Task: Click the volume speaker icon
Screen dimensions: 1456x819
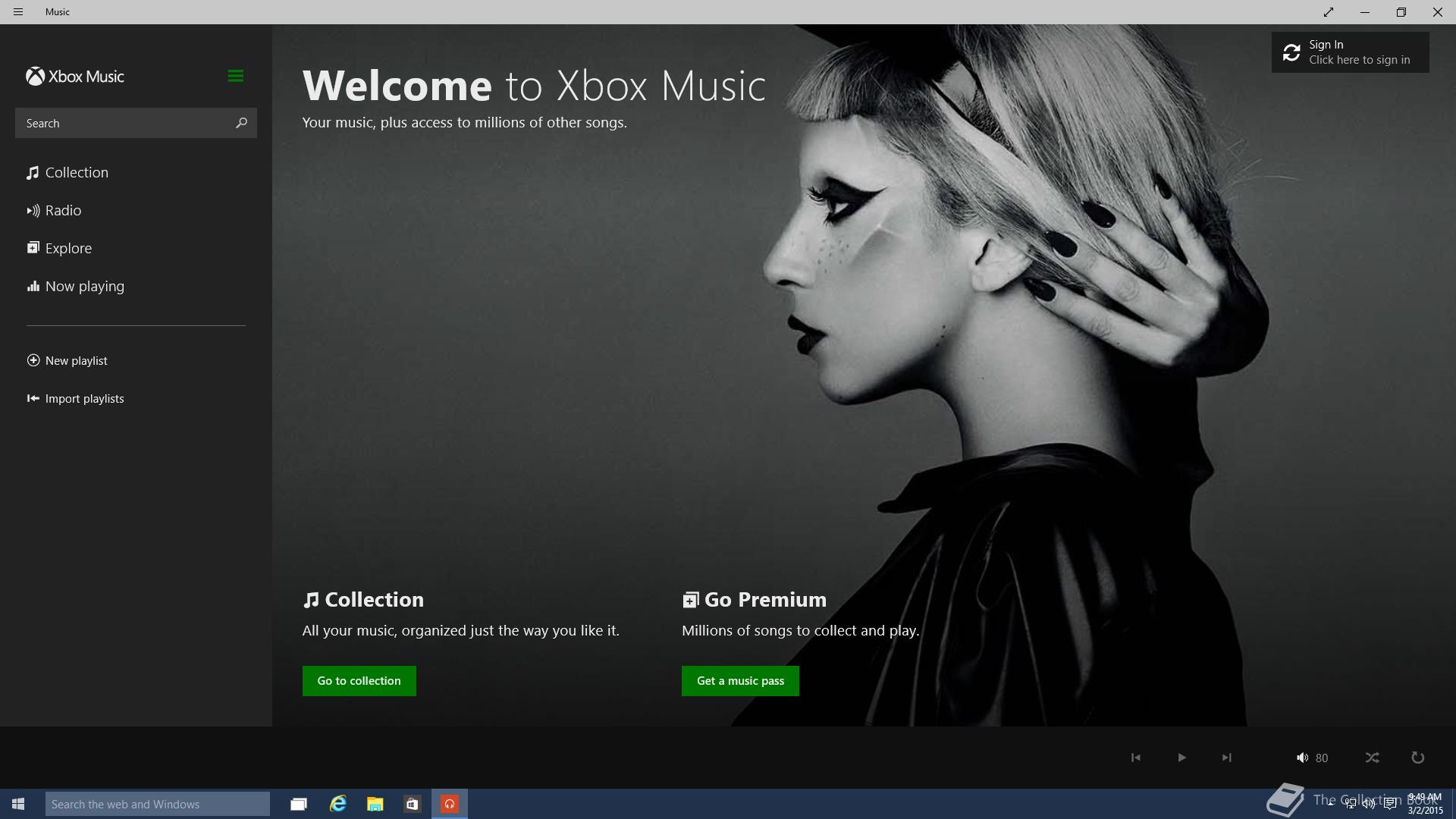Action: 1302,758
